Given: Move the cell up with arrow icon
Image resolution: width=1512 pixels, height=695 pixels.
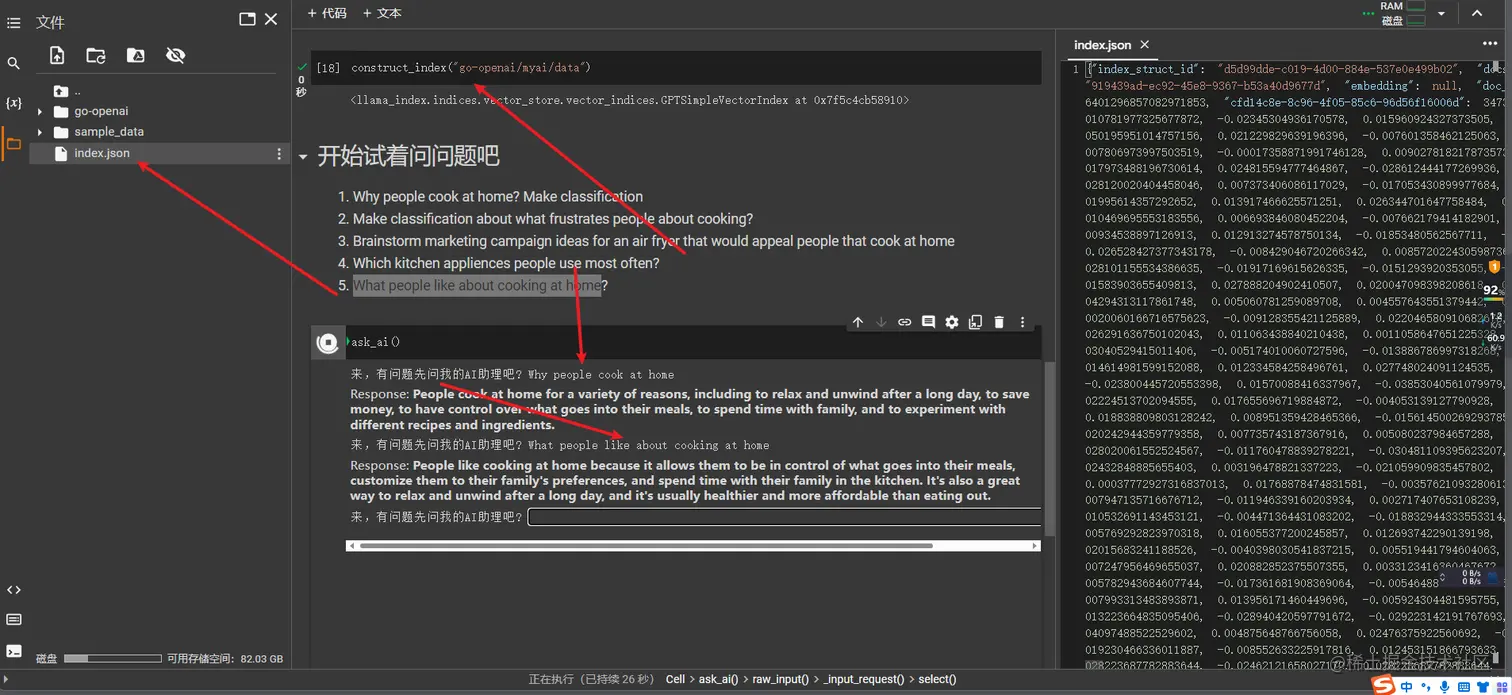Looking at the screenshot, I should 857,322.
